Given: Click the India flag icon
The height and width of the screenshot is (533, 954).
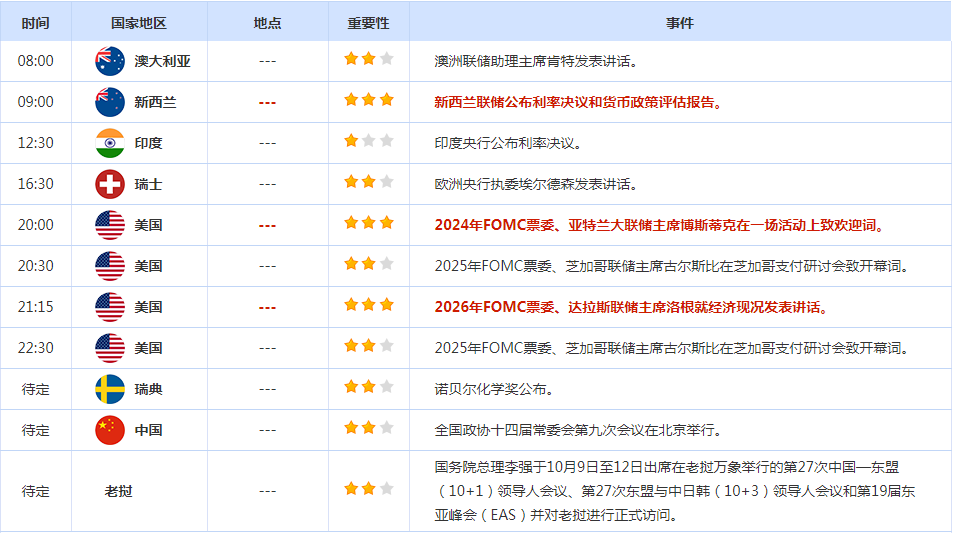Looking at the screenshot, I should (110, 143).
